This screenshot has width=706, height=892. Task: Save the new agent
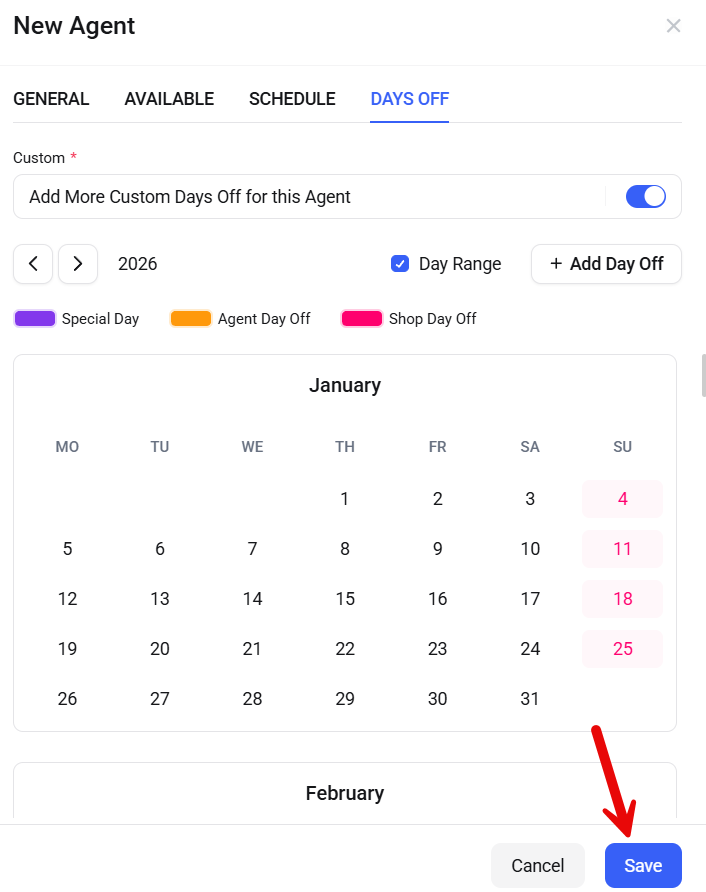tap(643, 866)
